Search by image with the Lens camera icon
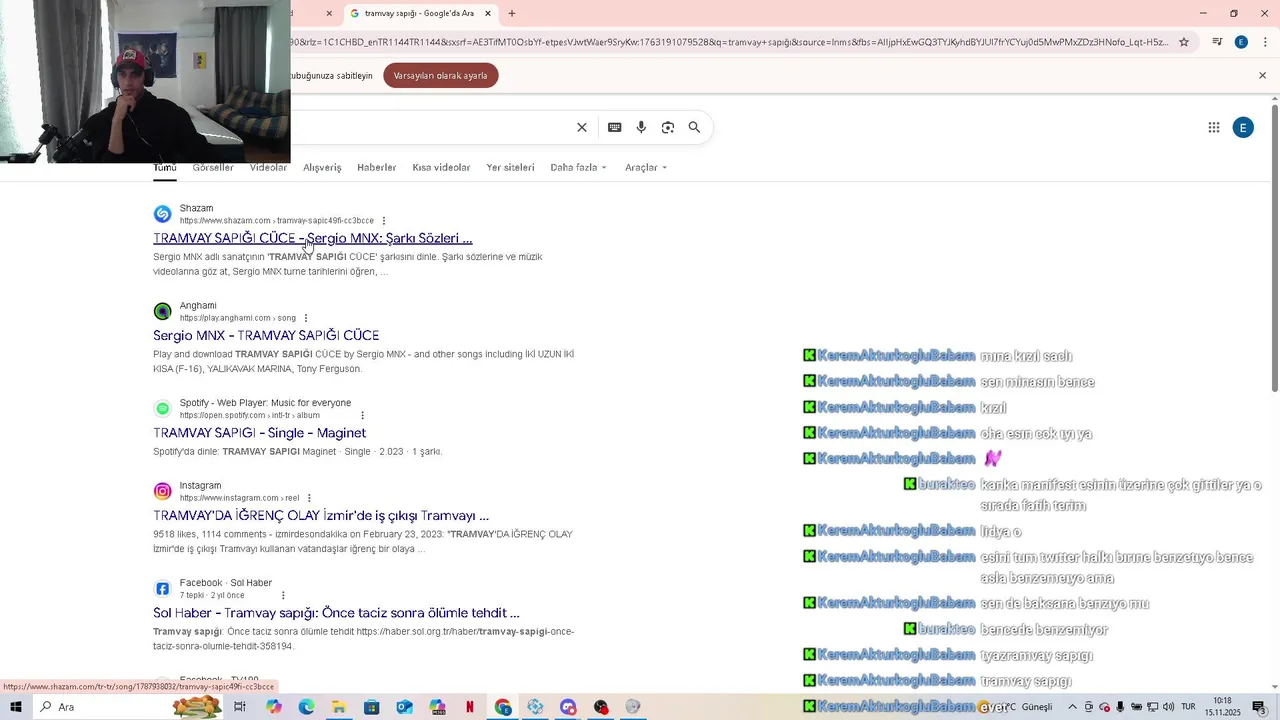 668,127
